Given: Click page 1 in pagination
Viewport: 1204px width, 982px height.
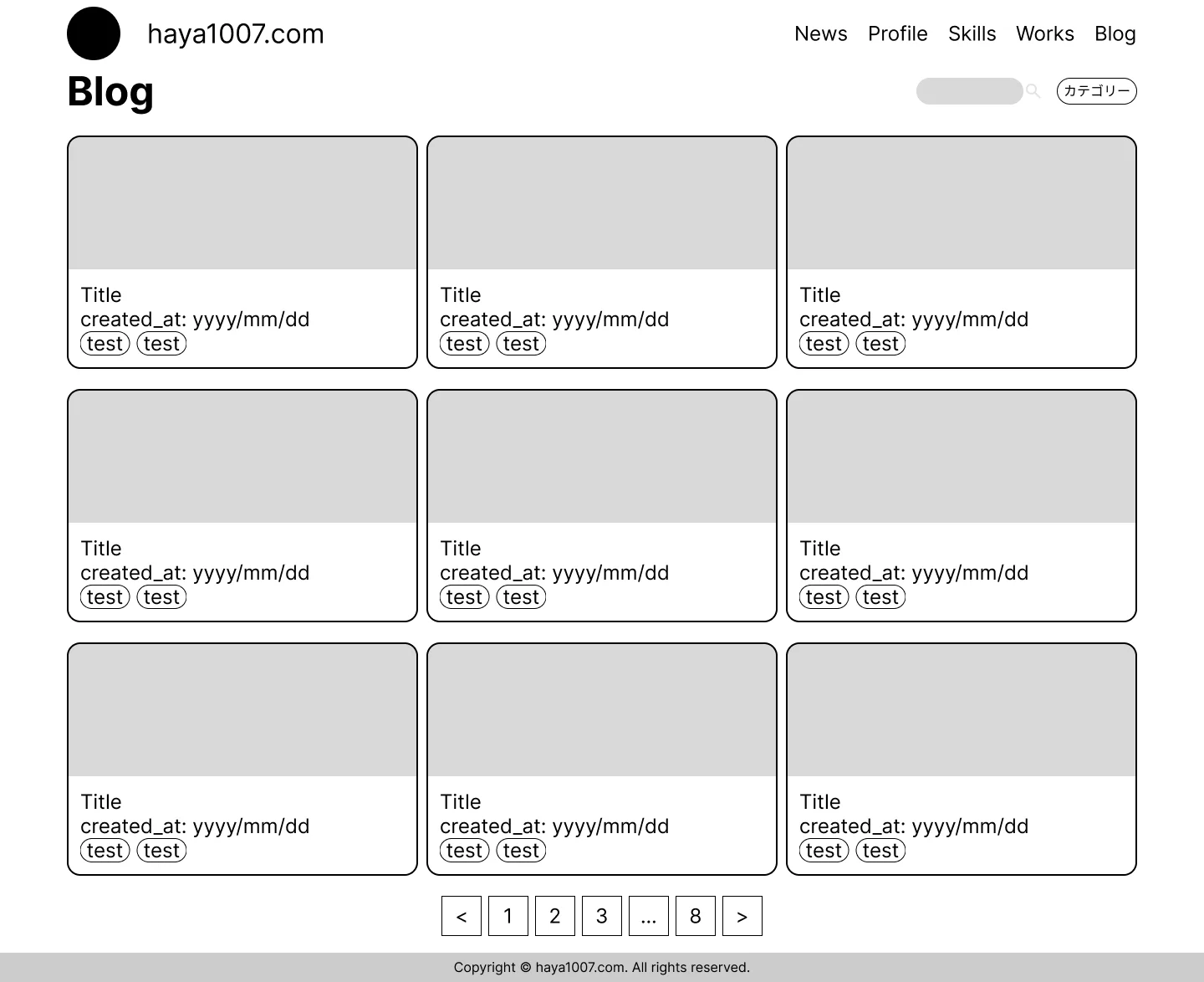Looking at the screenshot, I should [x=508, y=915].
